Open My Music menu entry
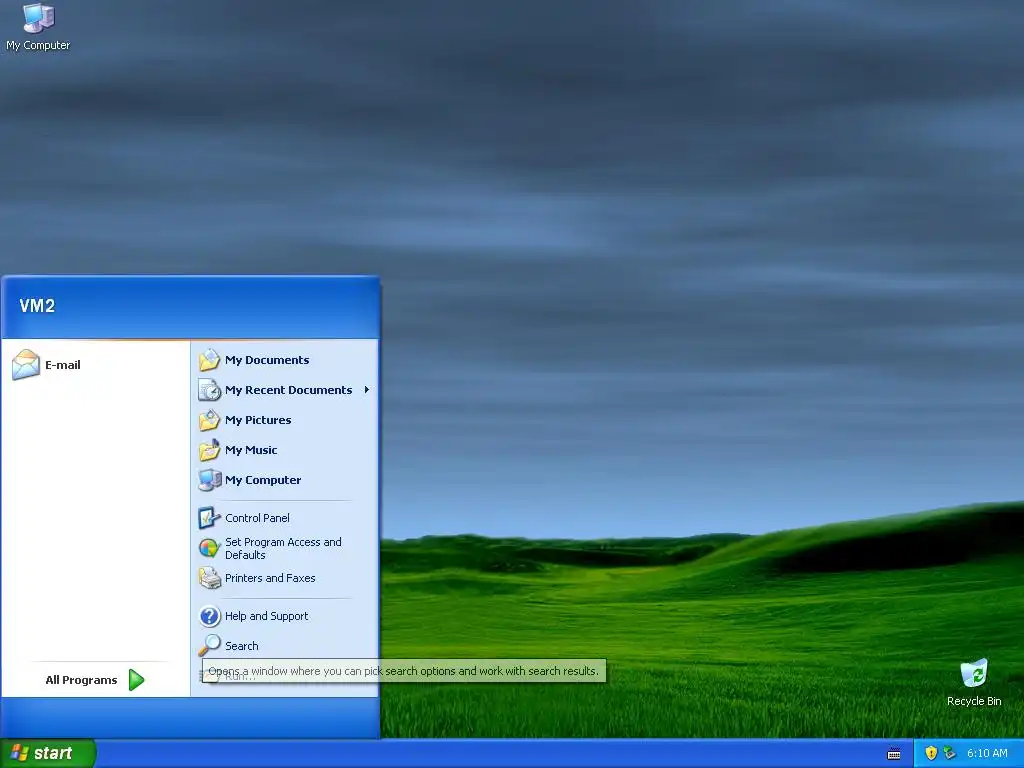Viewport: 1024px width, 768px height. 285,450
